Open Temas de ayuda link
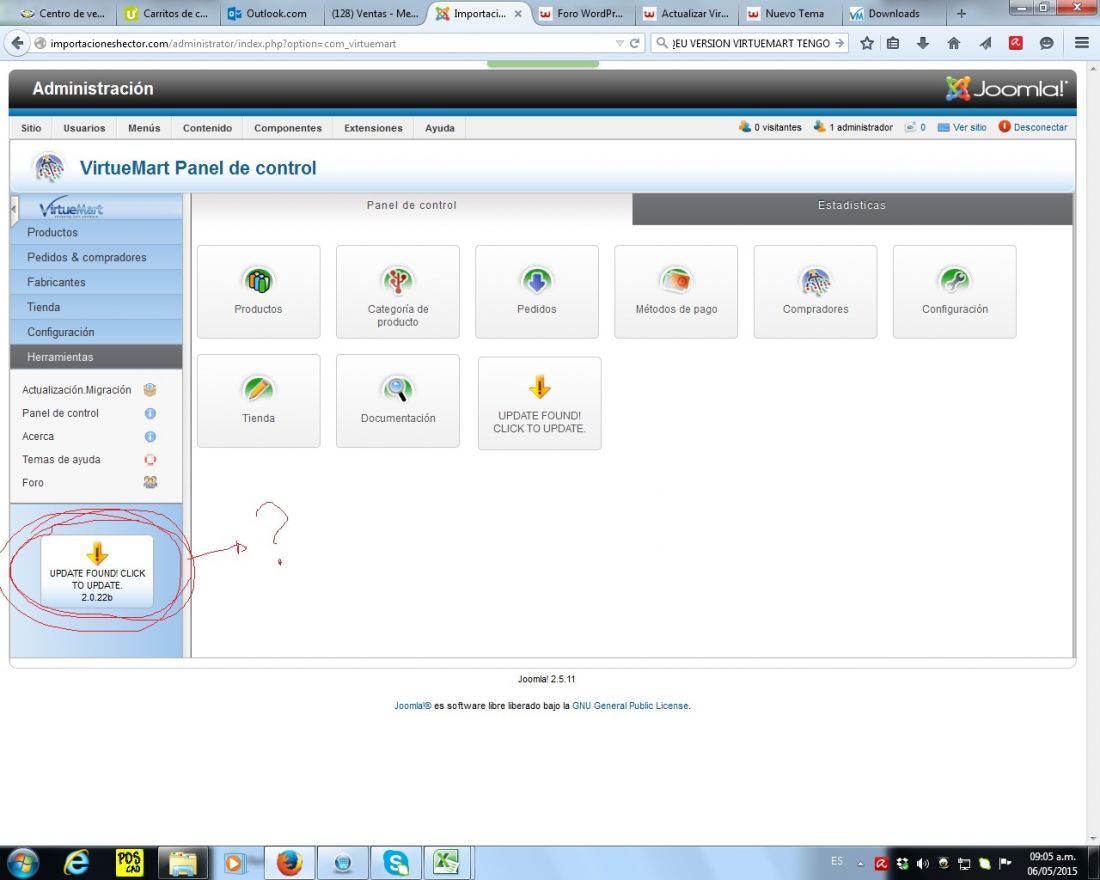Image resolution: width=1100 pixels, height=880 pixels. 61,460
